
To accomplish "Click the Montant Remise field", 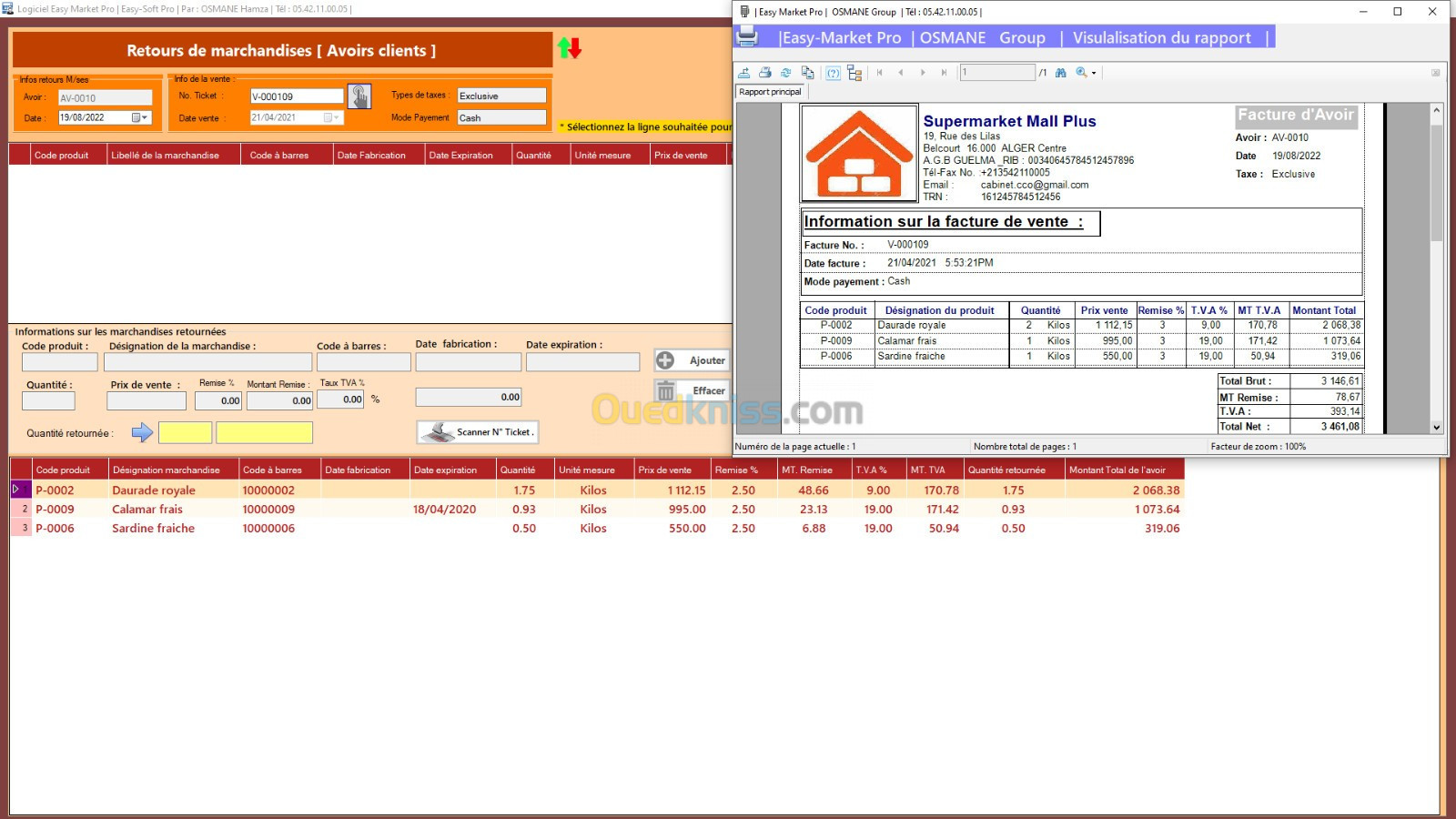I will pyautogui.click(x=279, y=400).
